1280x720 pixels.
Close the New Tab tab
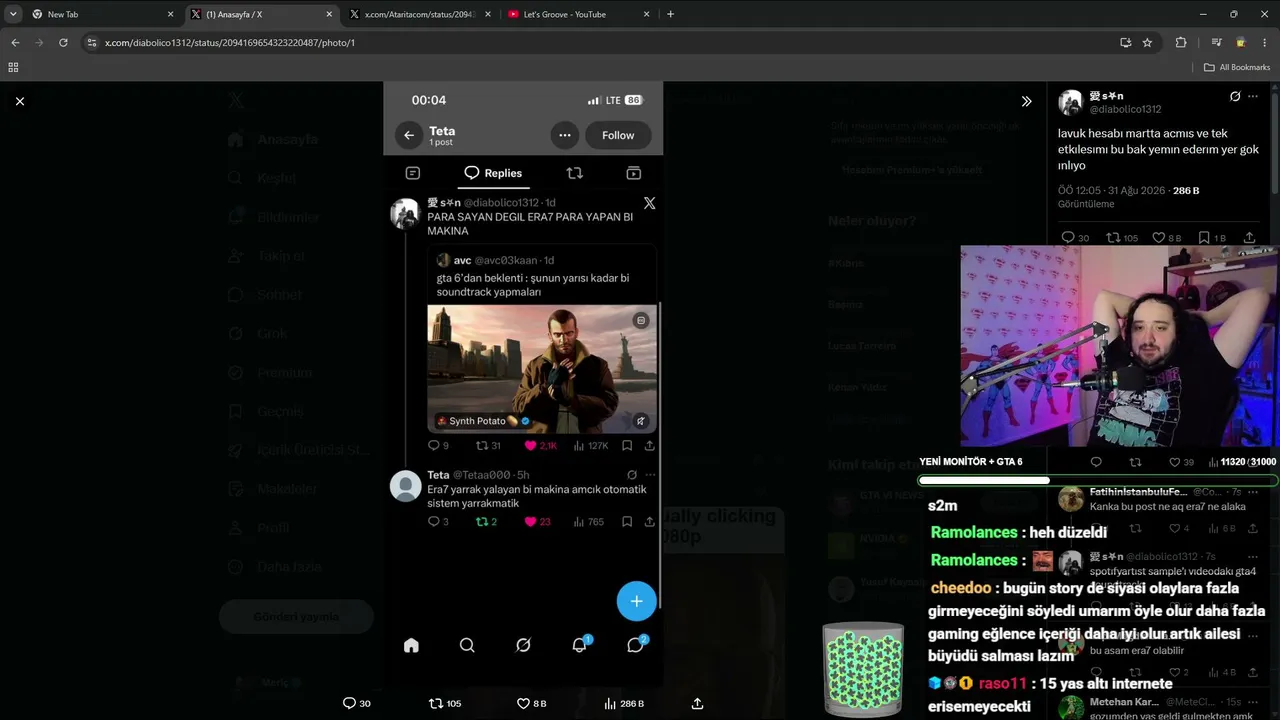click(x=170, y=14)
